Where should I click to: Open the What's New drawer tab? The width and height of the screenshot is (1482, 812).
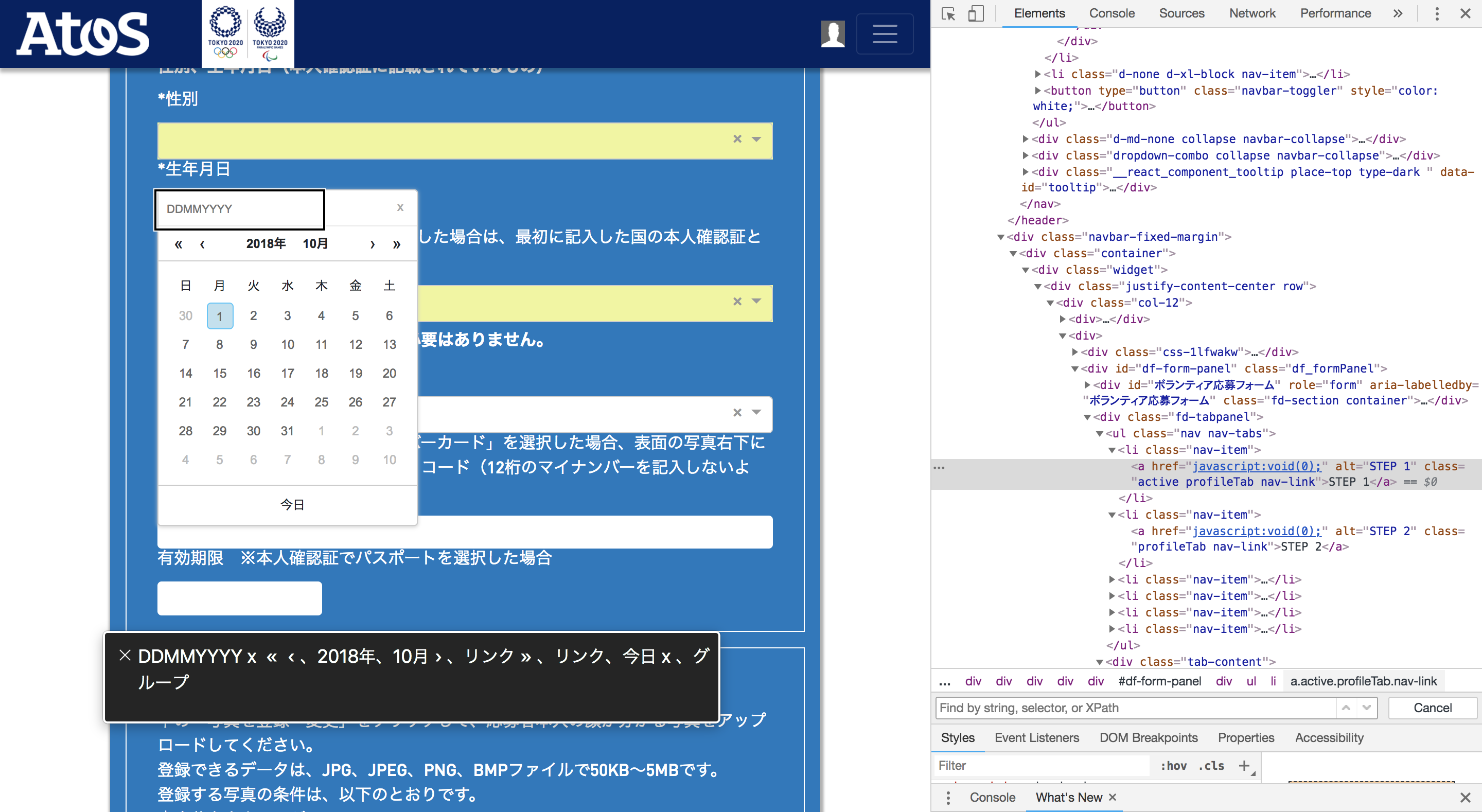point(1070,797)
